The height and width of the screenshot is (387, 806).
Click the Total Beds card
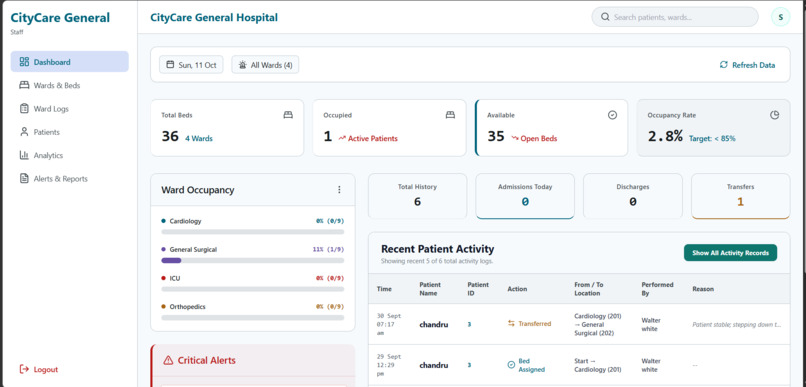point(227,127)
